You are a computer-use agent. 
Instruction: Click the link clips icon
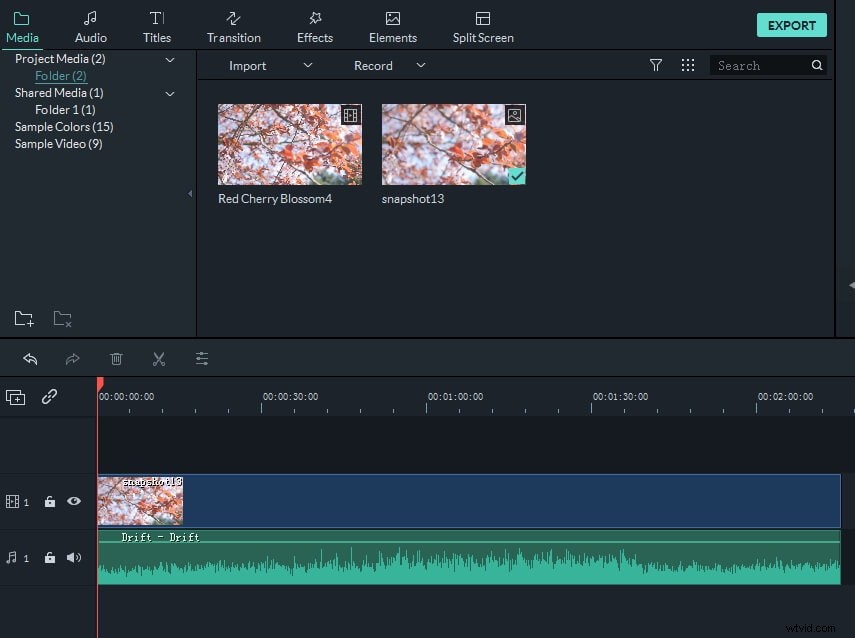(x=48, y=397)
